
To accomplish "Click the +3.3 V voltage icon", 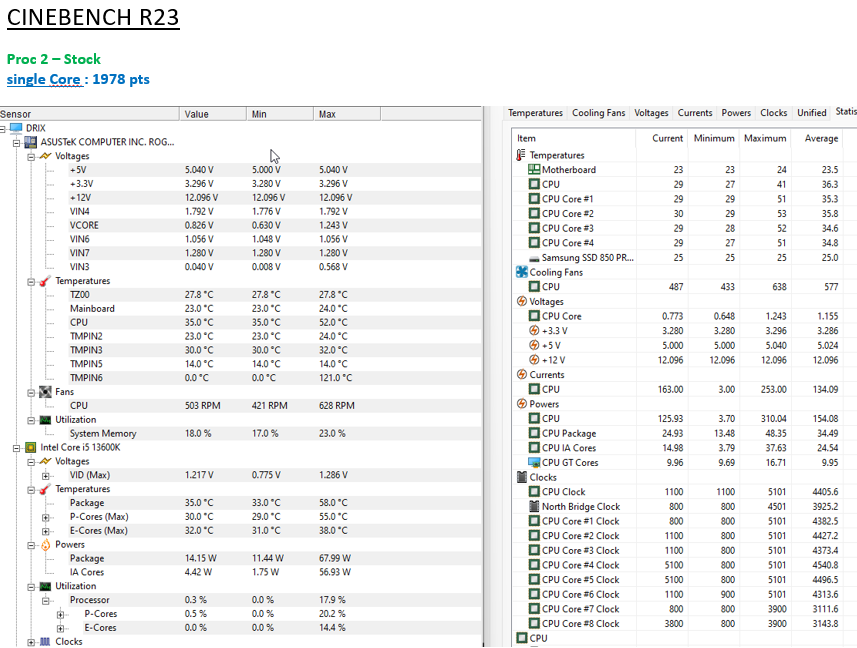I will point(534,331).
